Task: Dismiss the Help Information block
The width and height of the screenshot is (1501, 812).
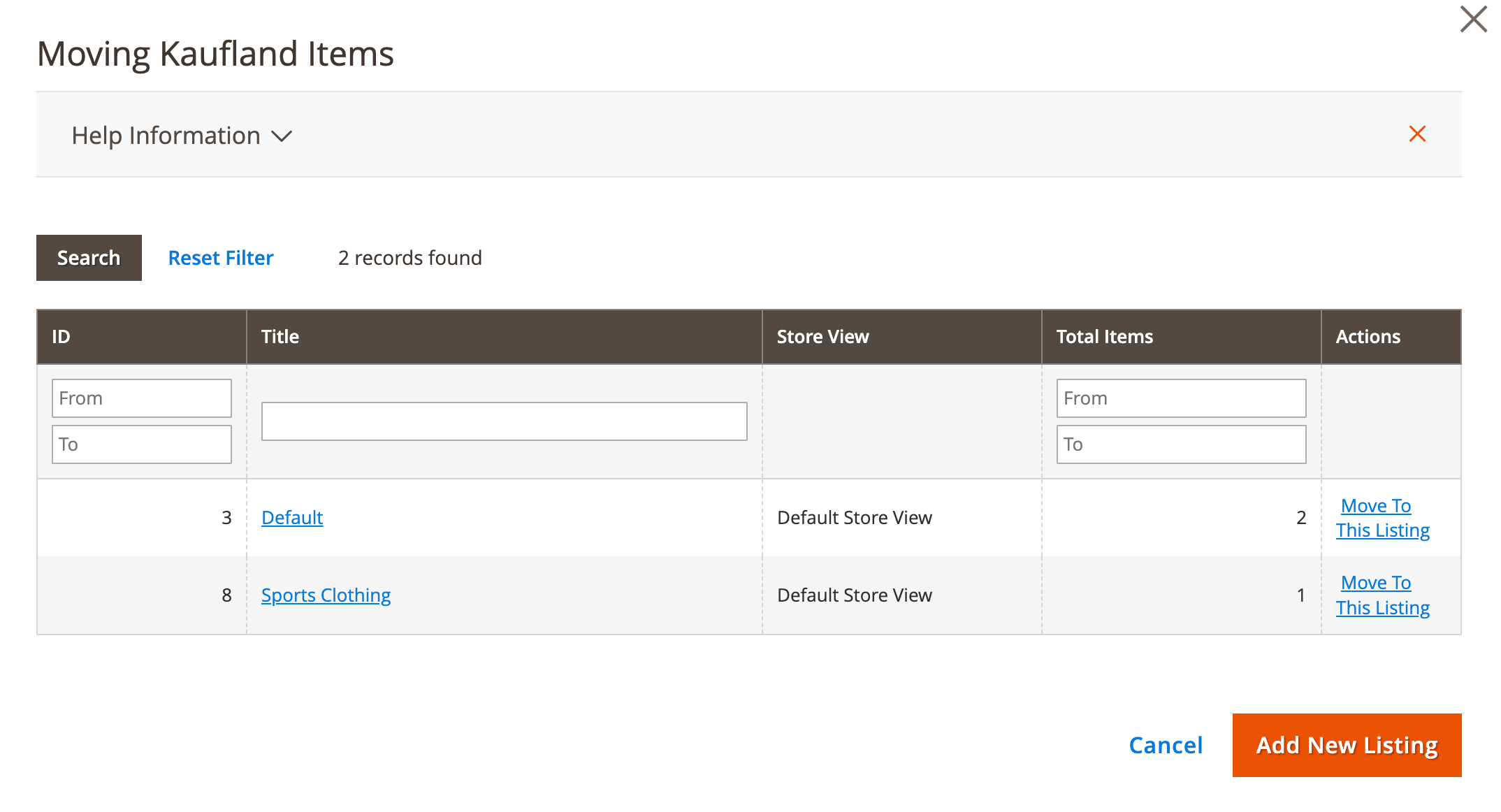Action: pos(1417,134)
